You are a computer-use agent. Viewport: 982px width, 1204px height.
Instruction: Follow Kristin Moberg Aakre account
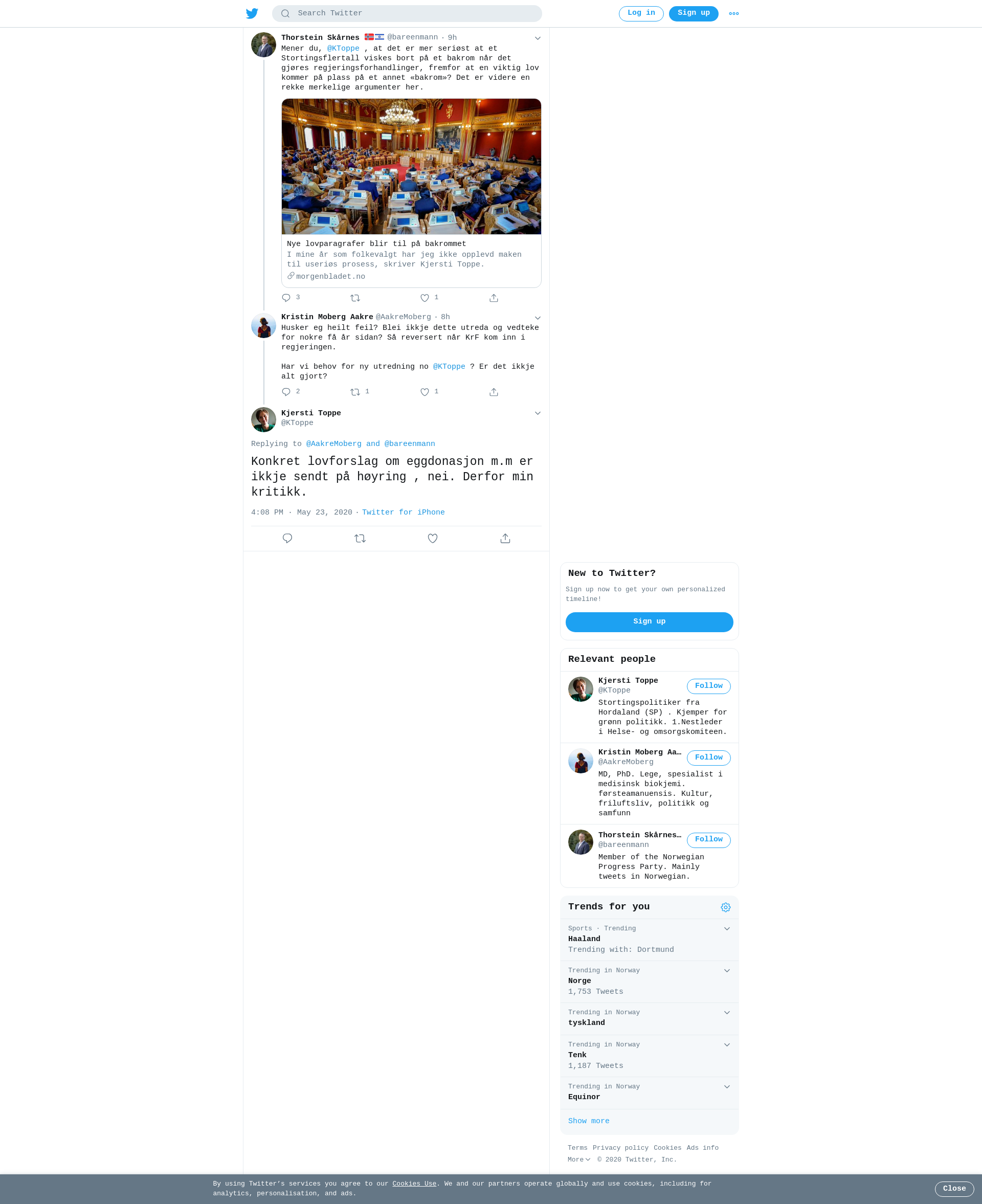(708, 758)
